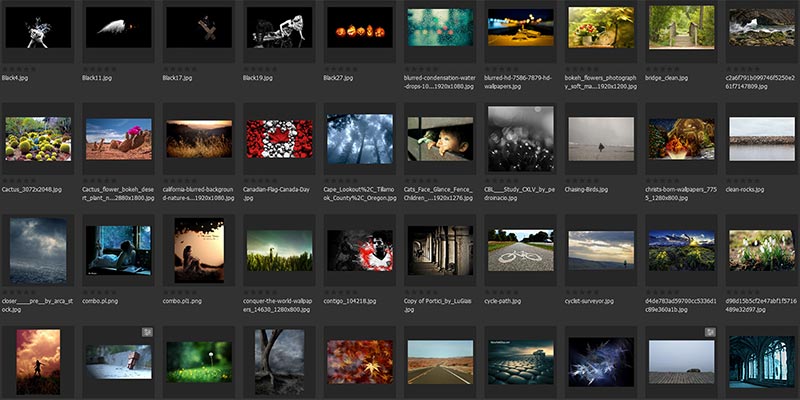Select the blue crystal abstract thumbnail
The height and width of the screenshot is (400, 800).
tap(601, 362)
